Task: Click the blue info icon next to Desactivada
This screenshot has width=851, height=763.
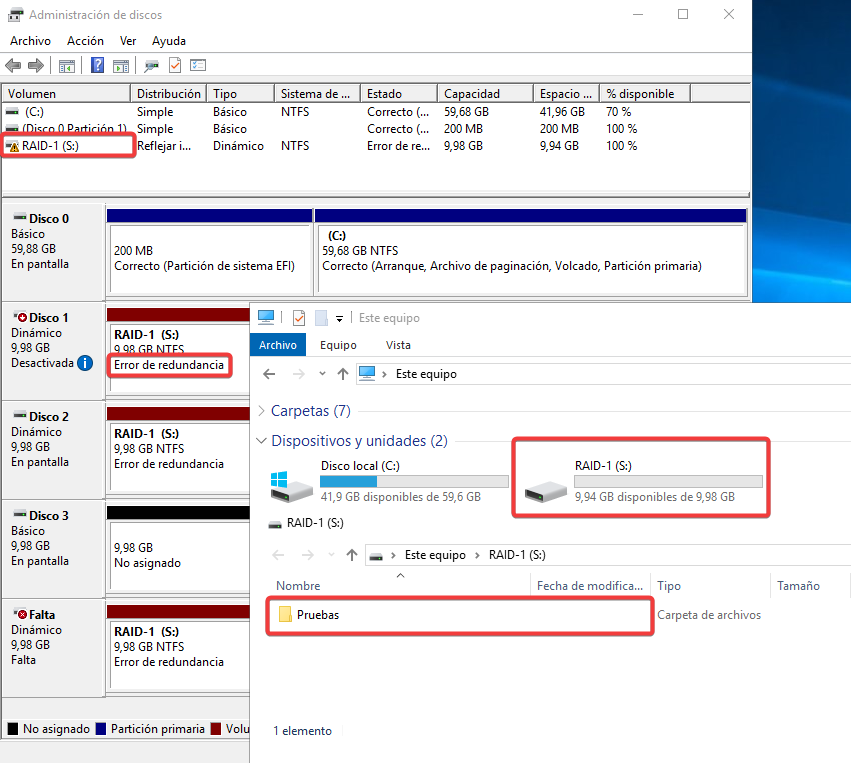Action: 86,363
